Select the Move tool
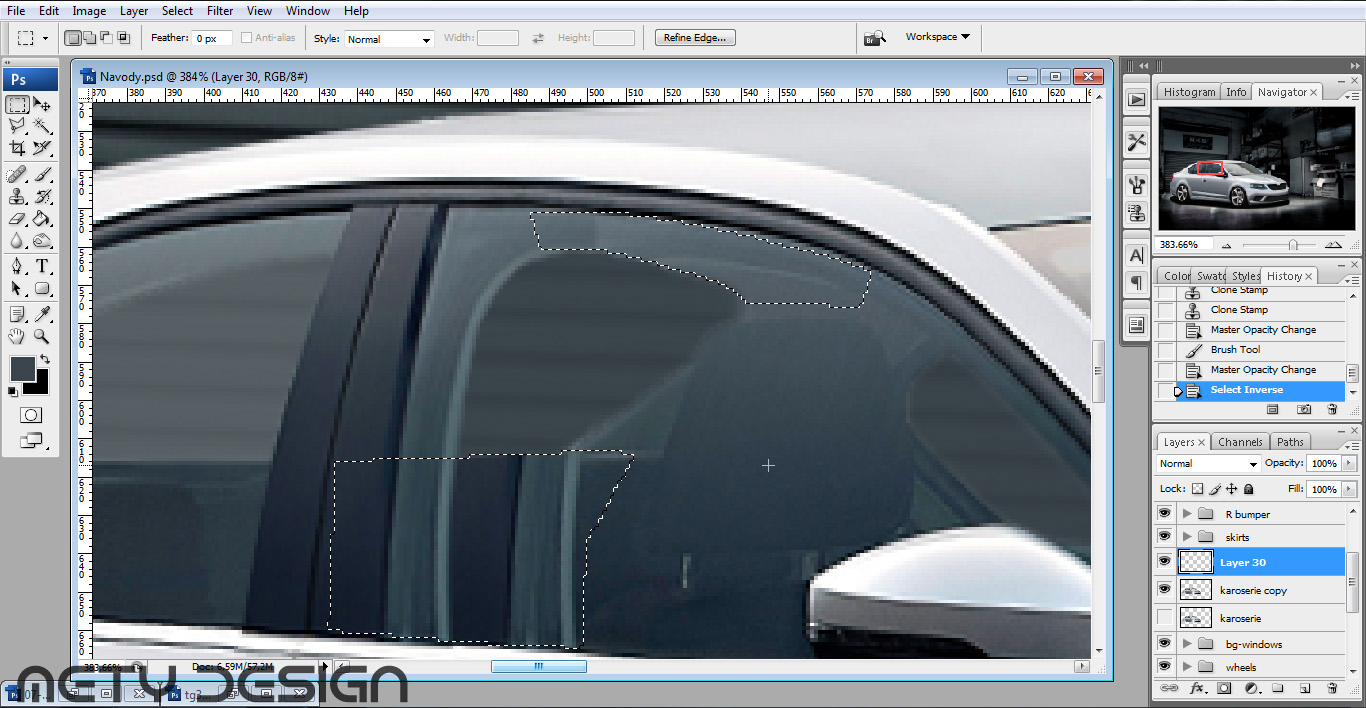 coord(42,105)
